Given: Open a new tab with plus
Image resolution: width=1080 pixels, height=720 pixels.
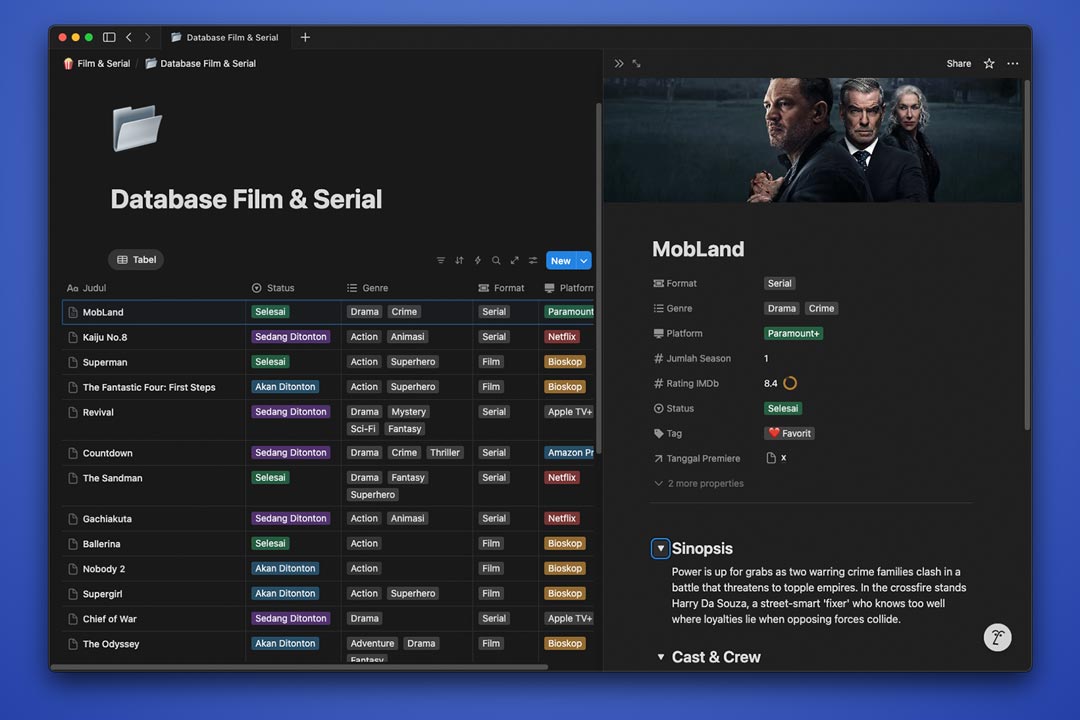Looking at the screenshot, I should pyautogui.click(x=305, y=37).
